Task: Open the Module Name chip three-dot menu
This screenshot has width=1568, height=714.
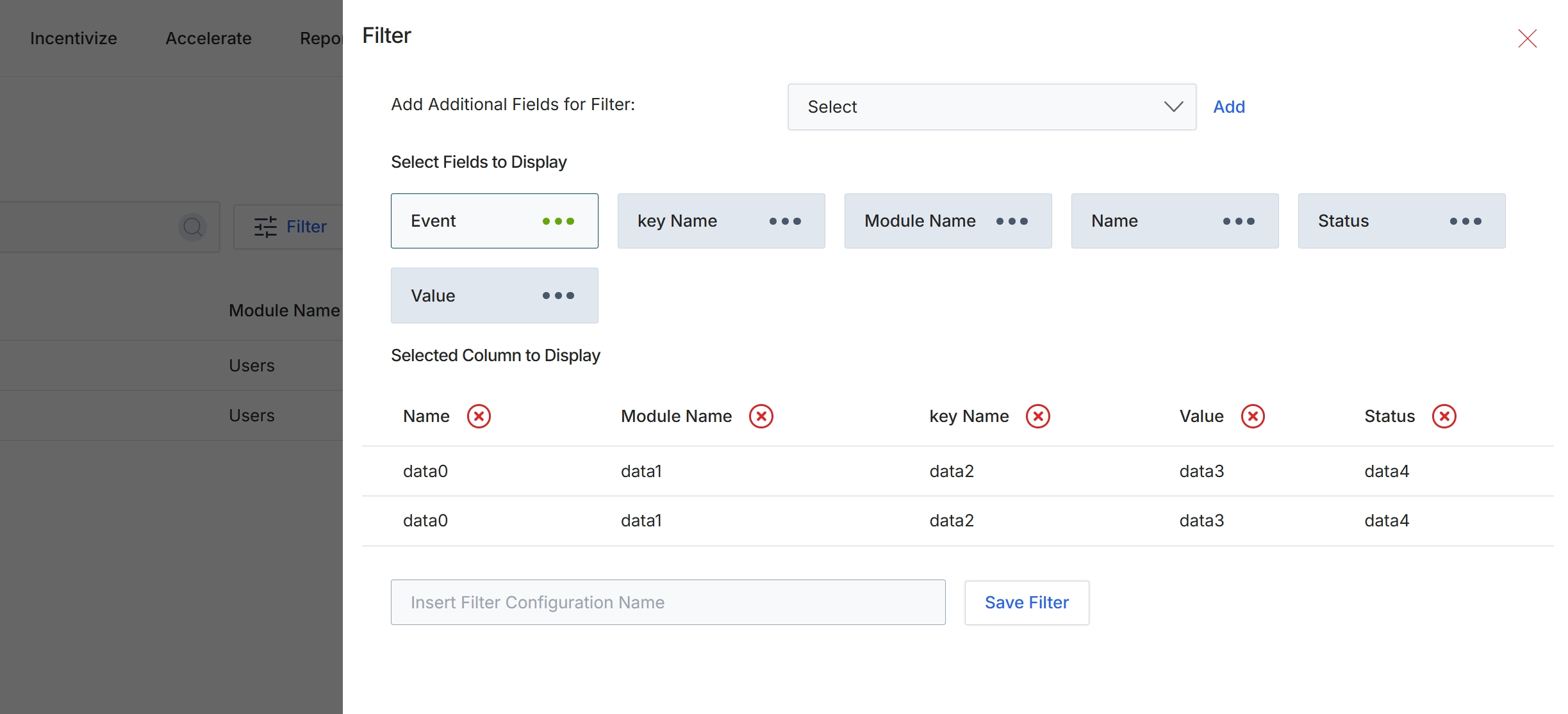Action: (x=1012, y=221)
